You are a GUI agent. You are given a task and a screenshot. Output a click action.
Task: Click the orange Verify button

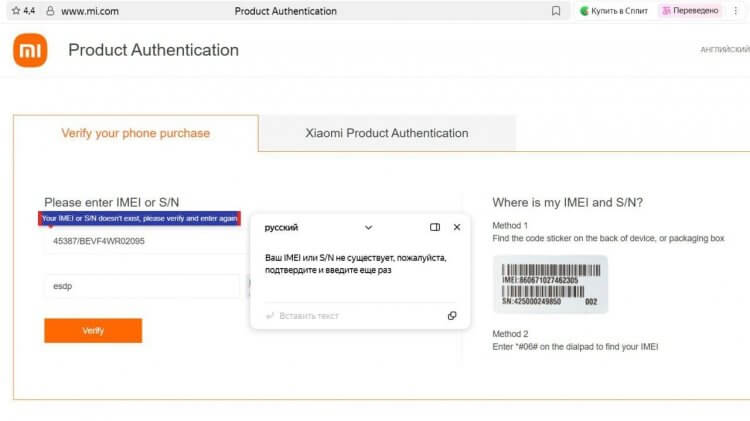93,331
